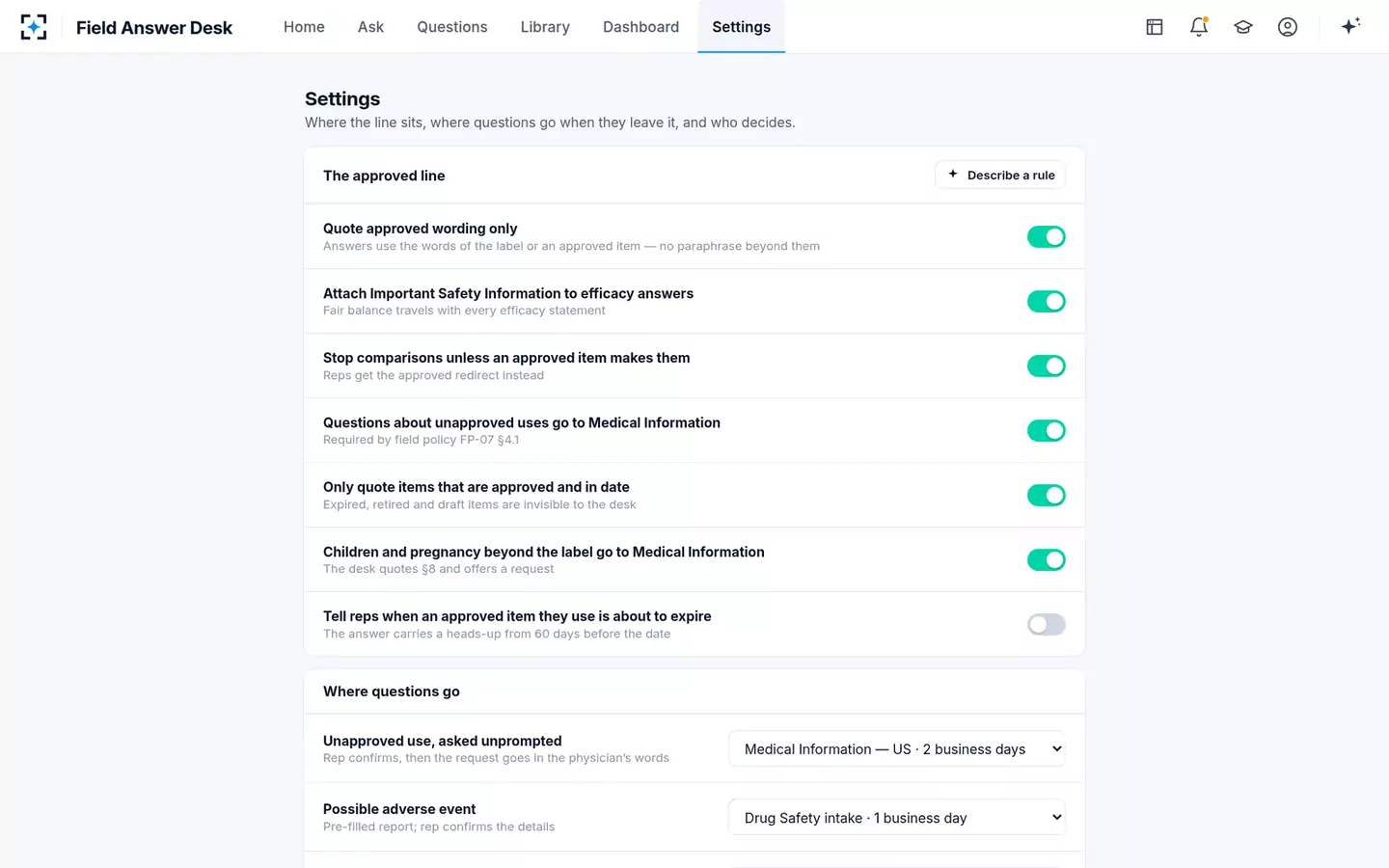The height and width of the screenshot is (868, 1389).
Task: Click "The desk quotes §8 and offers a request"
Action: [x=438, y=569]
